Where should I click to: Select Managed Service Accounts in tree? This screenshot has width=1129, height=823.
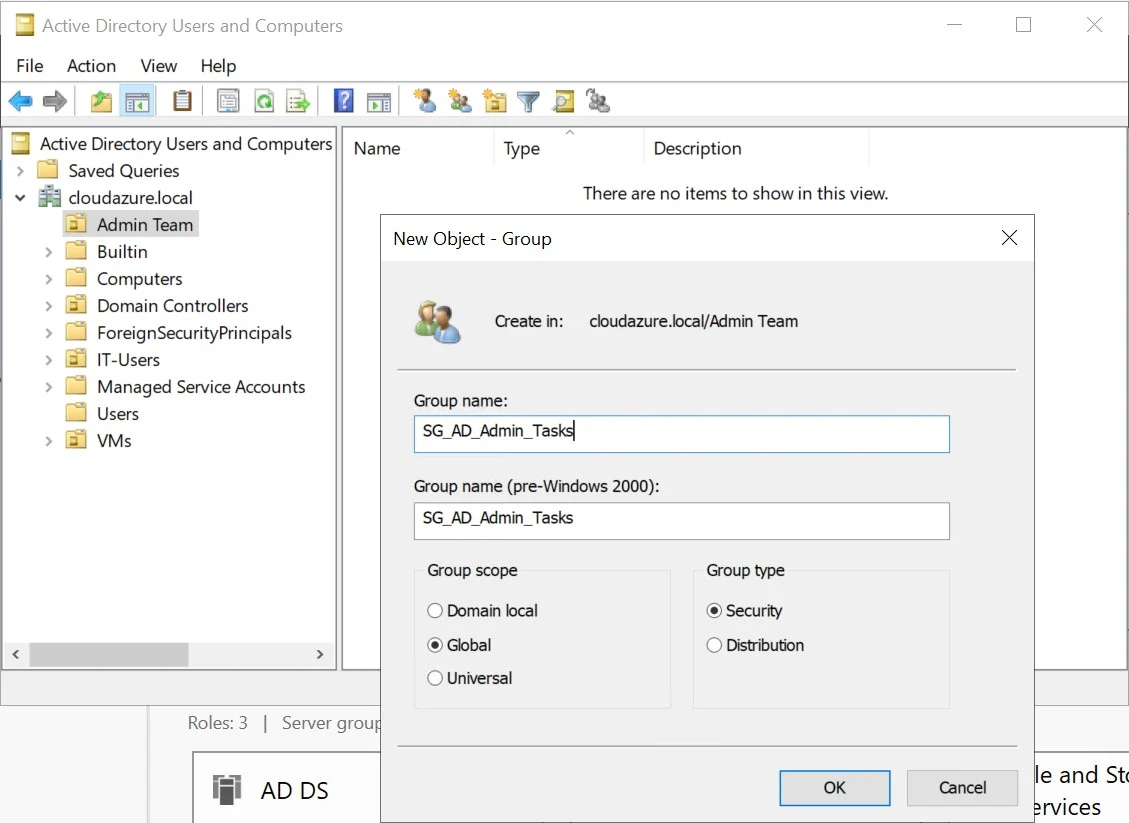pos(201,387)
